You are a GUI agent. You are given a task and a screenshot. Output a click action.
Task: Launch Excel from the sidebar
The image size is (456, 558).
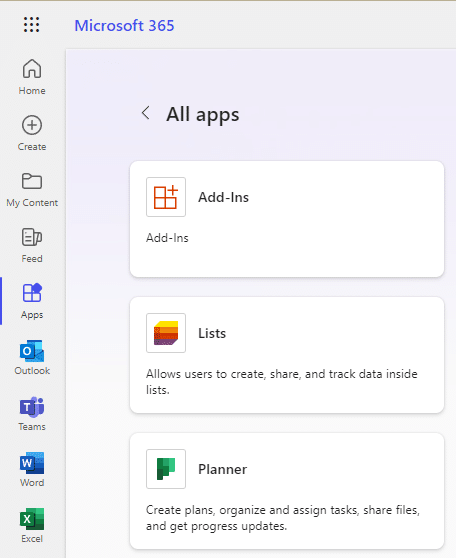(x=32, y=525)
